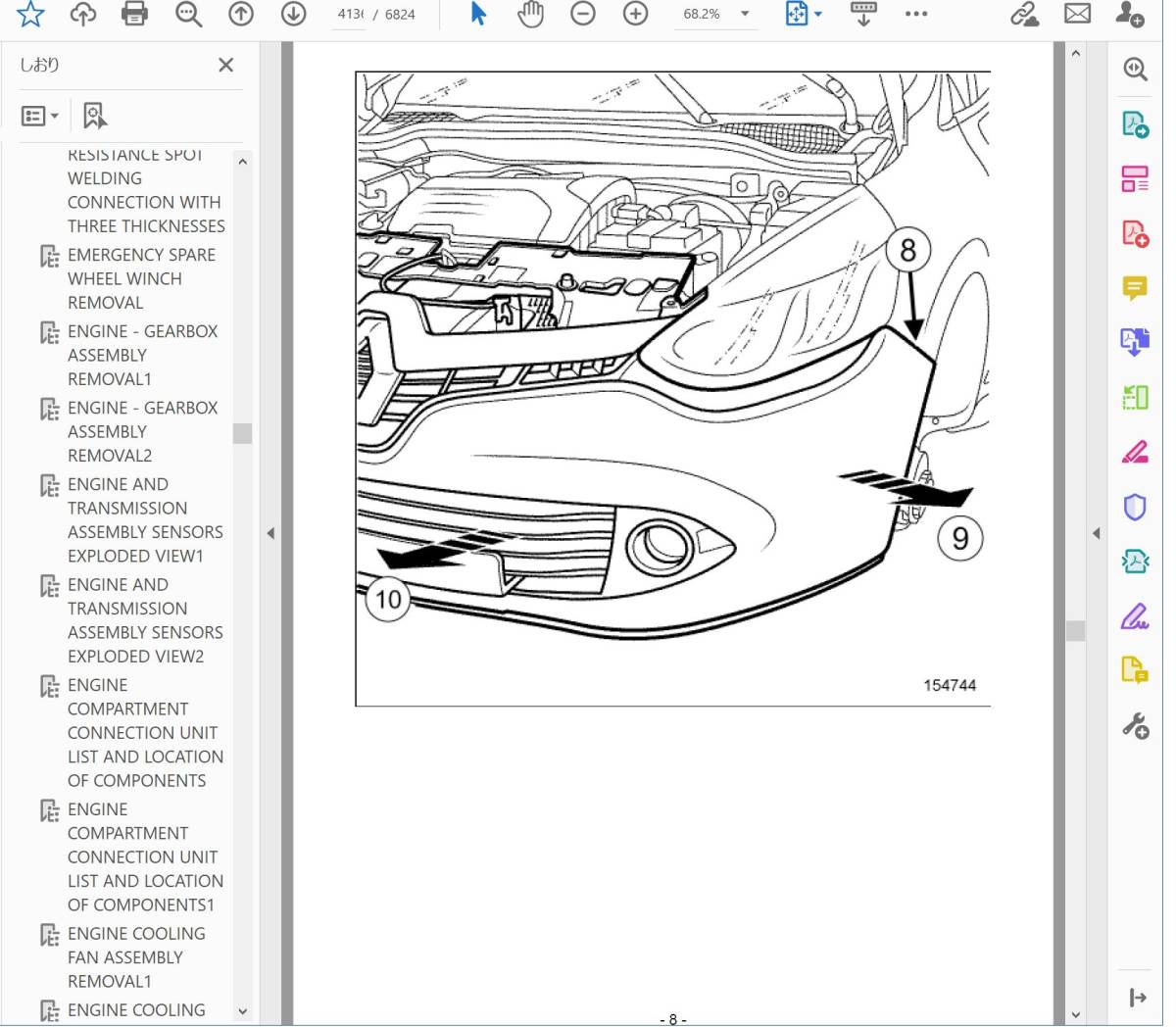Viewport: 1176px width, 1027px height.
Task: Open the Export PDF tool
Action: (1135, 124)
